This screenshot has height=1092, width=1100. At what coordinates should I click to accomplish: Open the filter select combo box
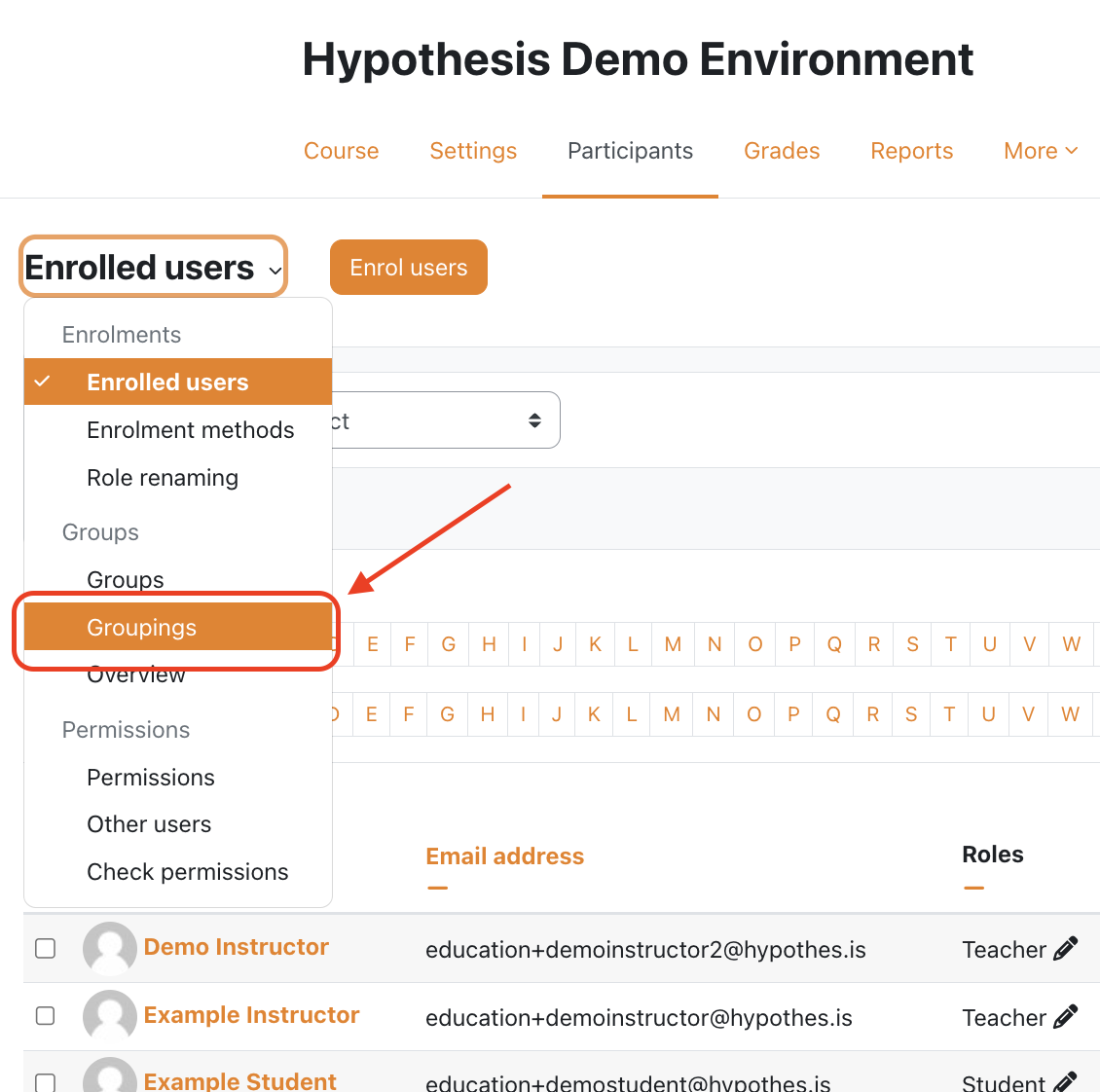point(446,420)
